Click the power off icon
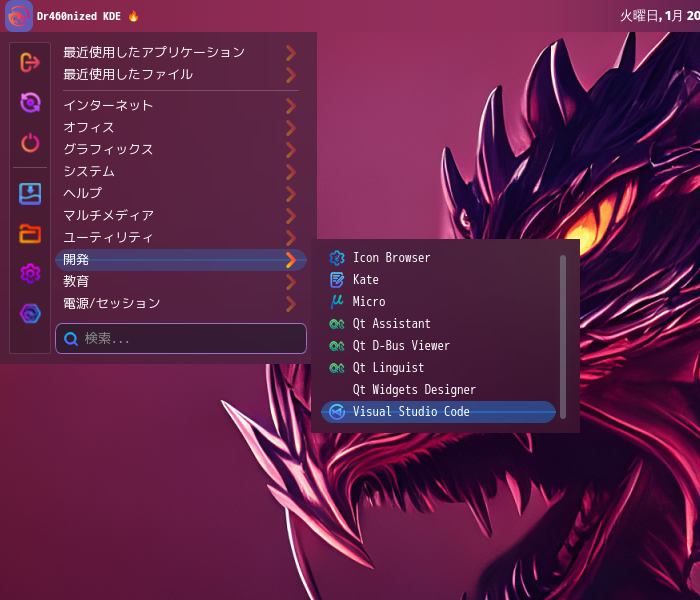This screenshot has height=600, width=700. [30, 143]
